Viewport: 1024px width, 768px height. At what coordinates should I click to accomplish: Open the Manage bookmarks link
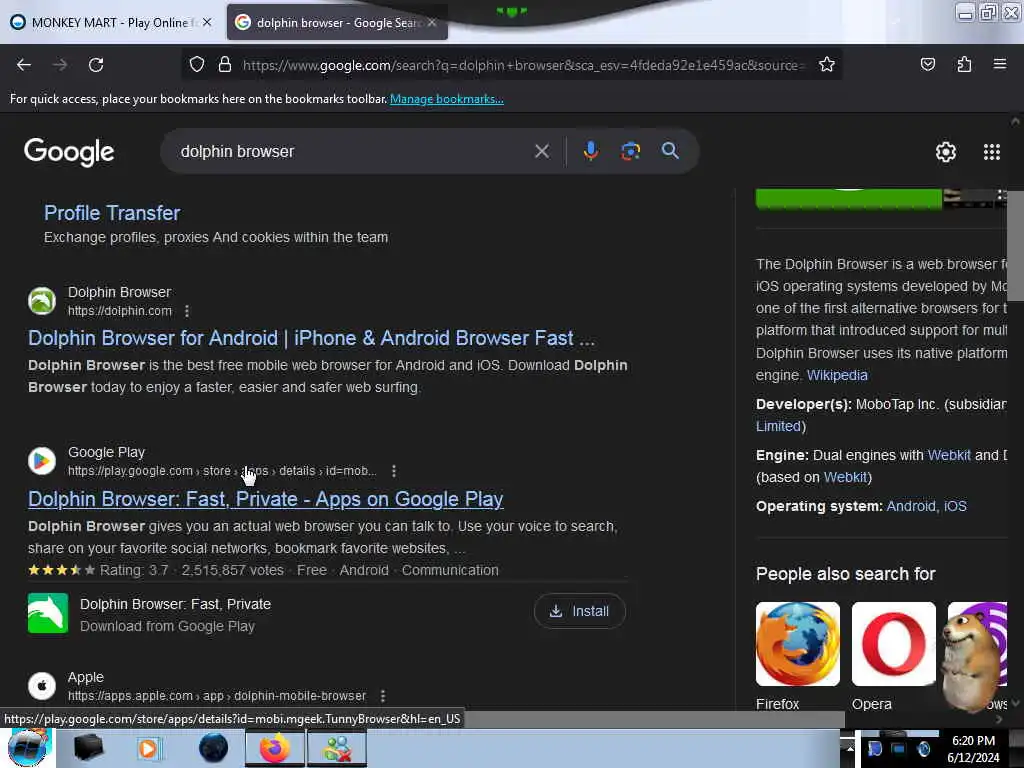pos(447,99)
